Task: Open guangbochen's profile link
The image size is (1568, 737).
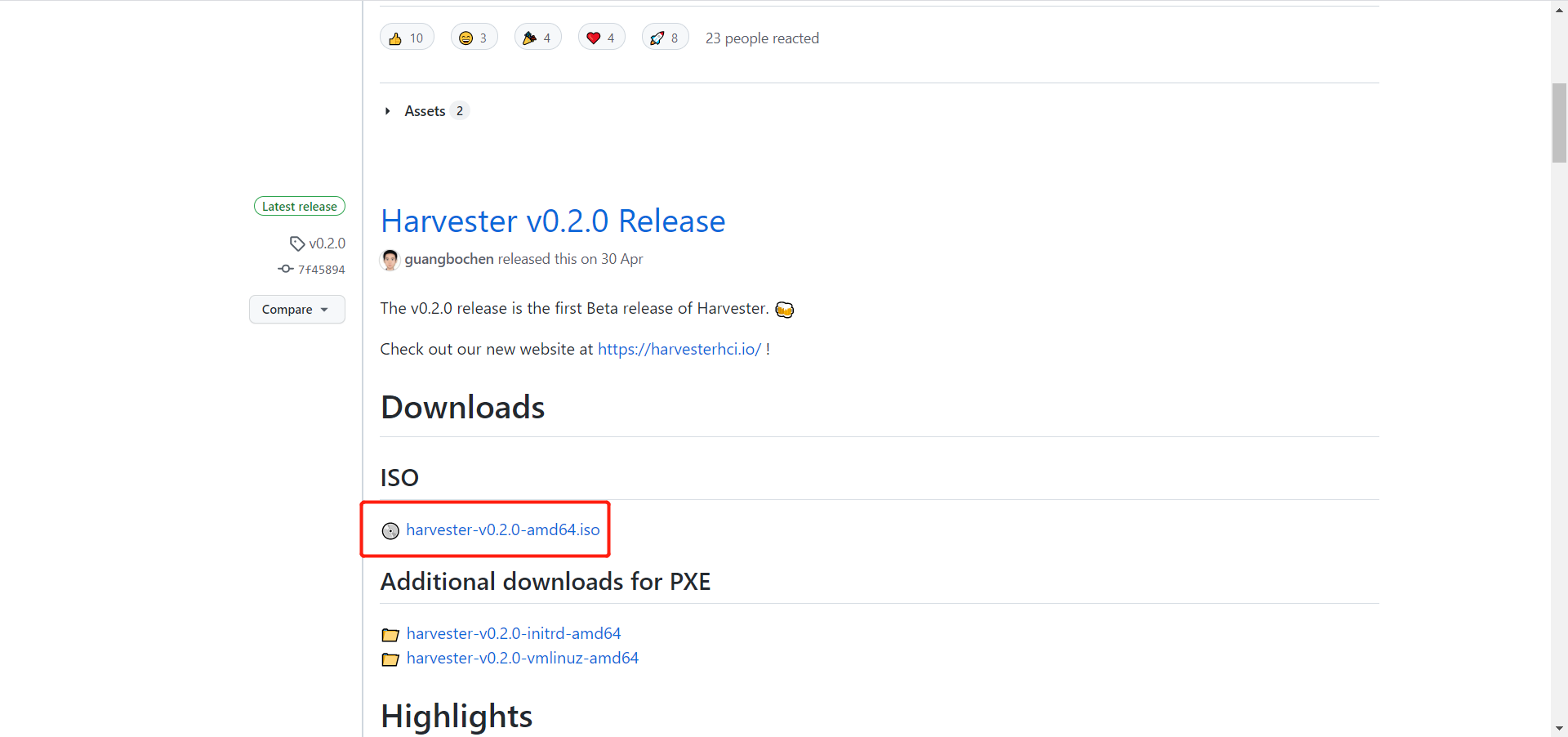Action: [x=449, y=259]
